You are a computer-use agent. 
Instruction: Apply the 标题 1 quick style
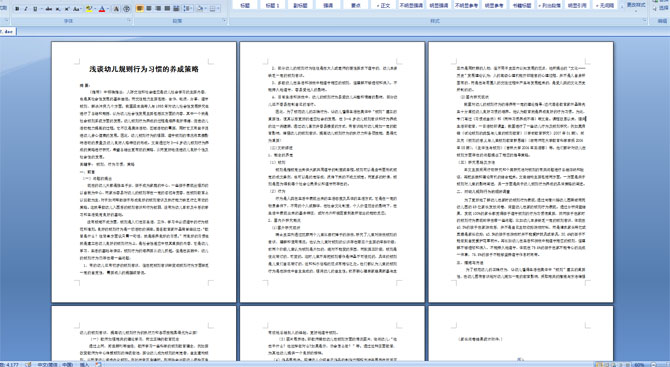(x=272, y=5)
